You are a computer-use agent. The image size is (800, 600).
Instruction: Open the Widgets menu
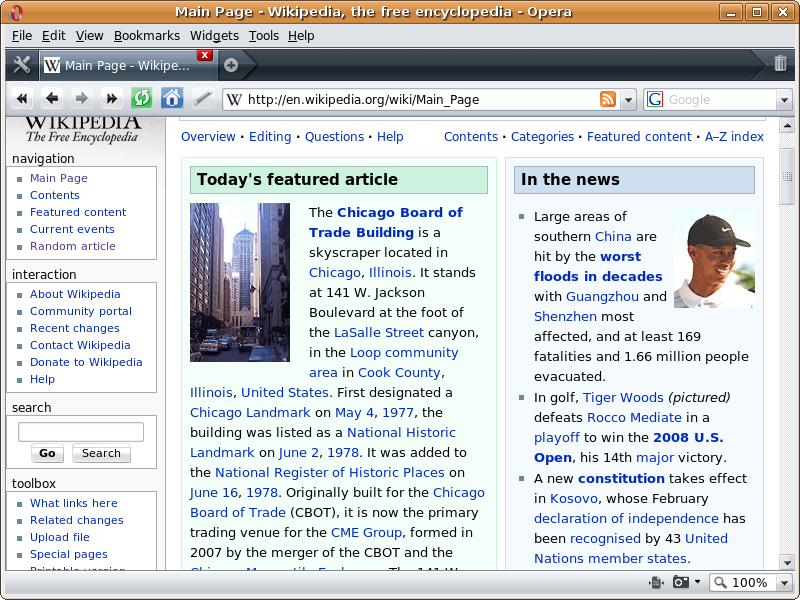214,36
